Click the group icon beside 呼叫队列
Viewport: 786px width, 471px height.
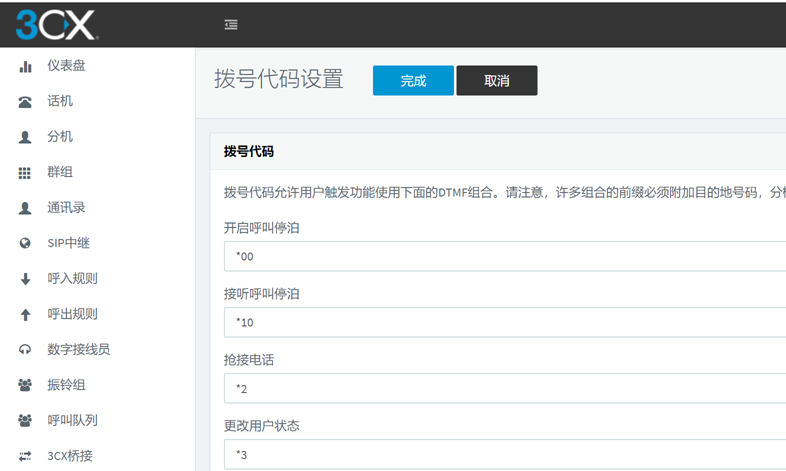pyautogui.click(x=25, y=420)
